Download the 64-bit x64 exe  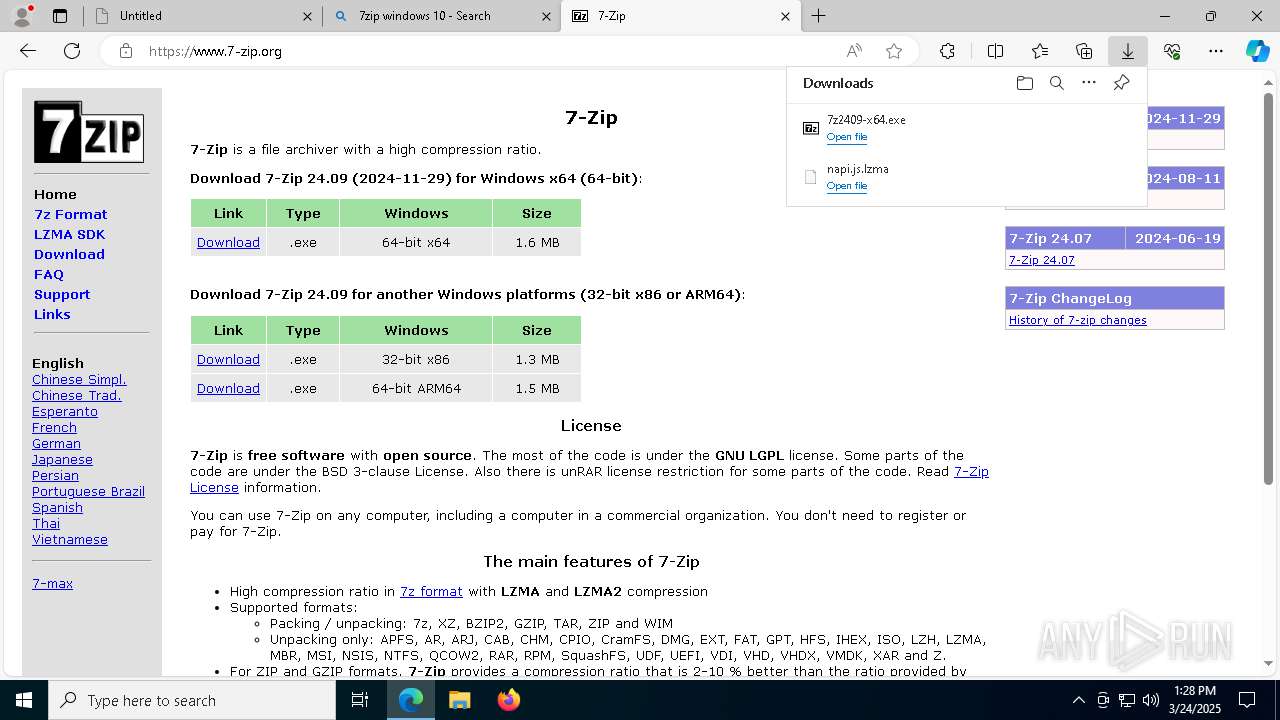coord(228,242)
